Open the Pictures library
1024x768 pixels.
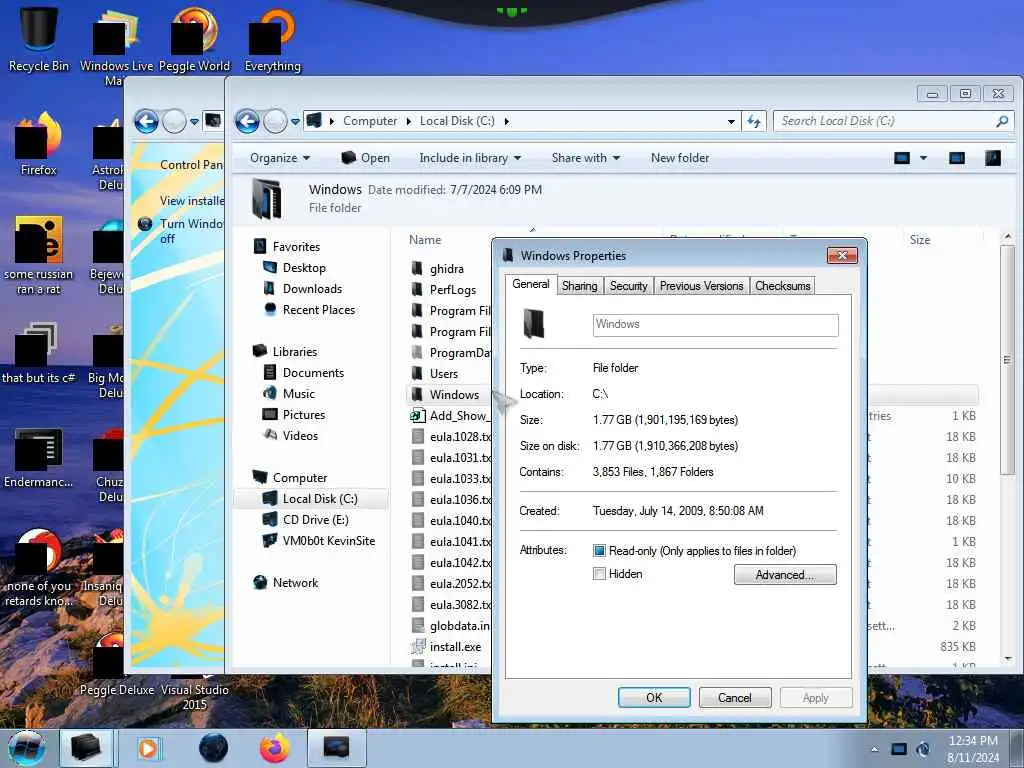point(304,414)
